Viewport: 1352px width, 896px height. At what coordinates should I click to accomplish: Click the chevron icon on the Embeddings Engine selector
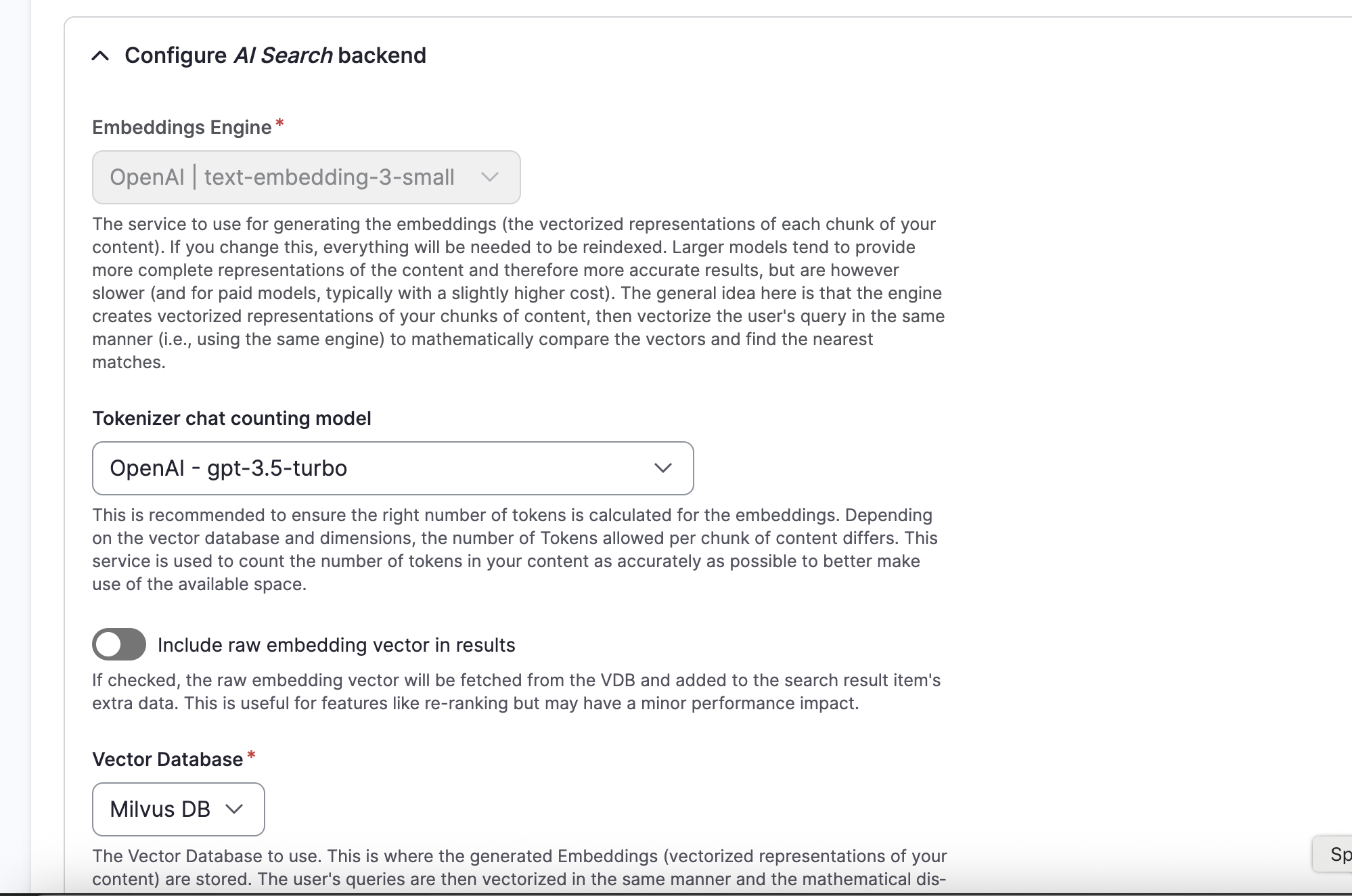[x=490, y=177]
